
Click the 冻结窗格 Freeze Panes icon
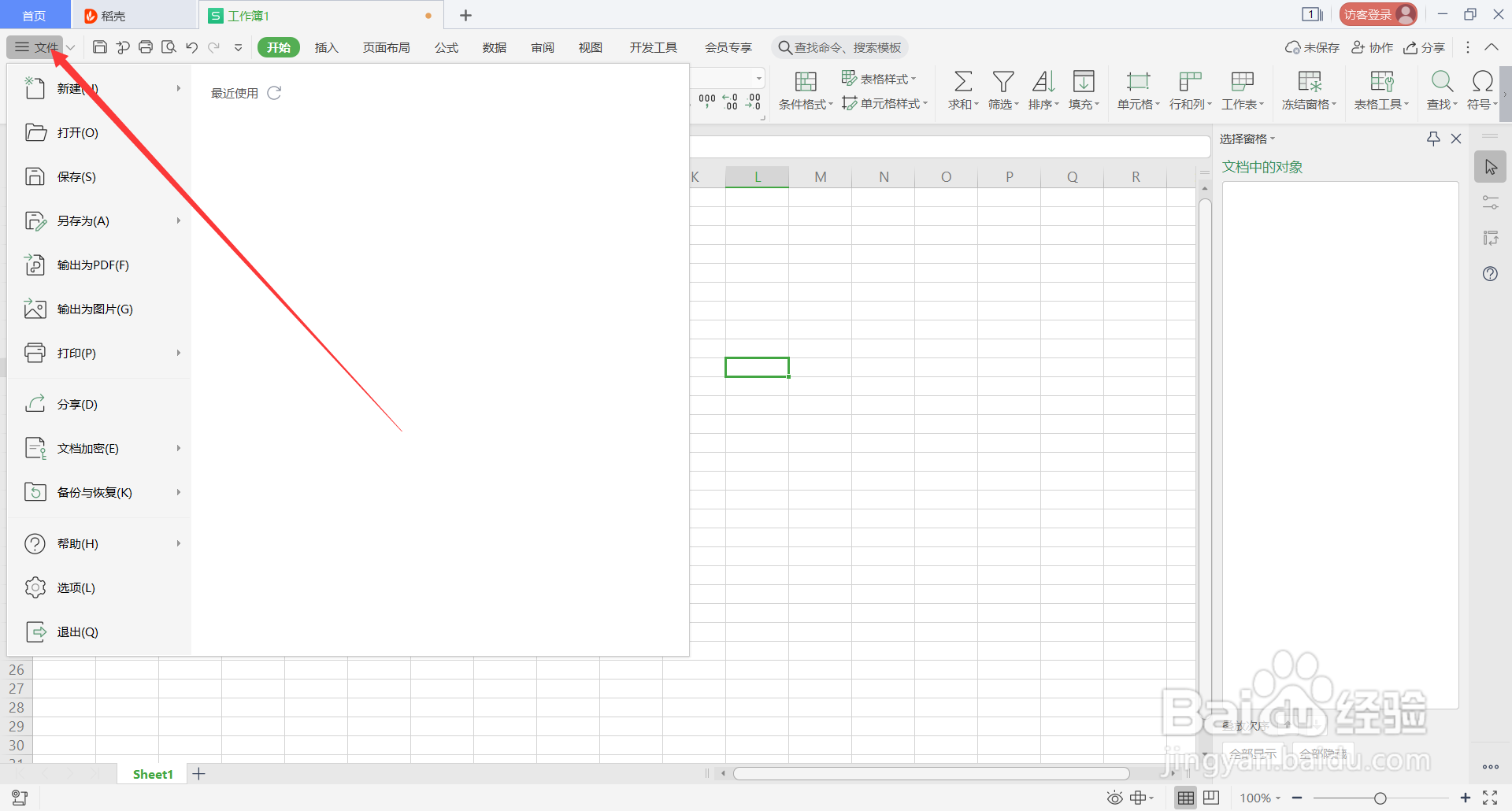pyautogui.click(x=1307, y=89)
